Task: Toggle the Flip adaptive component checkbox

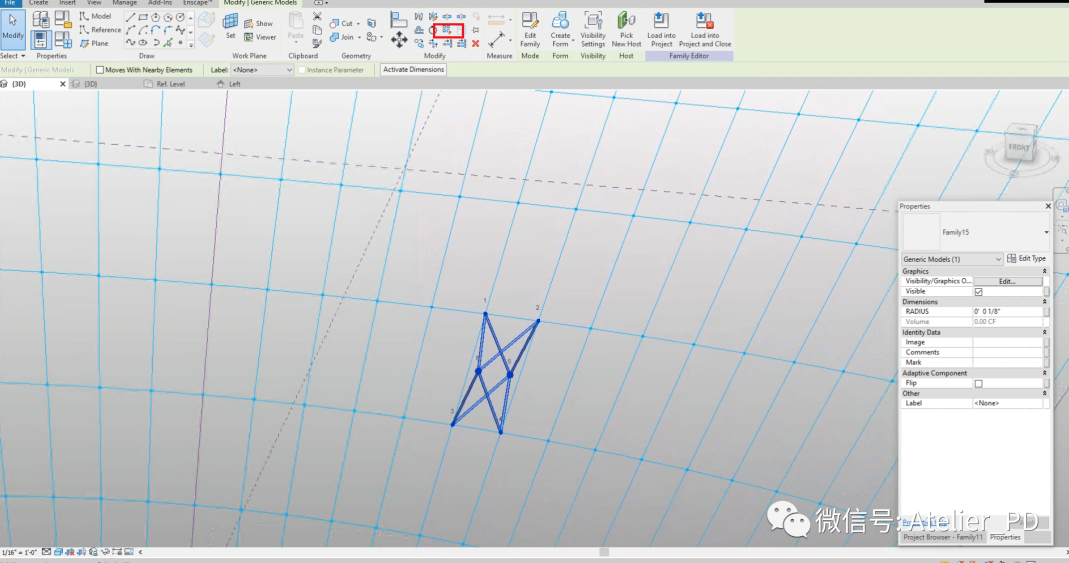Action: 978,384
